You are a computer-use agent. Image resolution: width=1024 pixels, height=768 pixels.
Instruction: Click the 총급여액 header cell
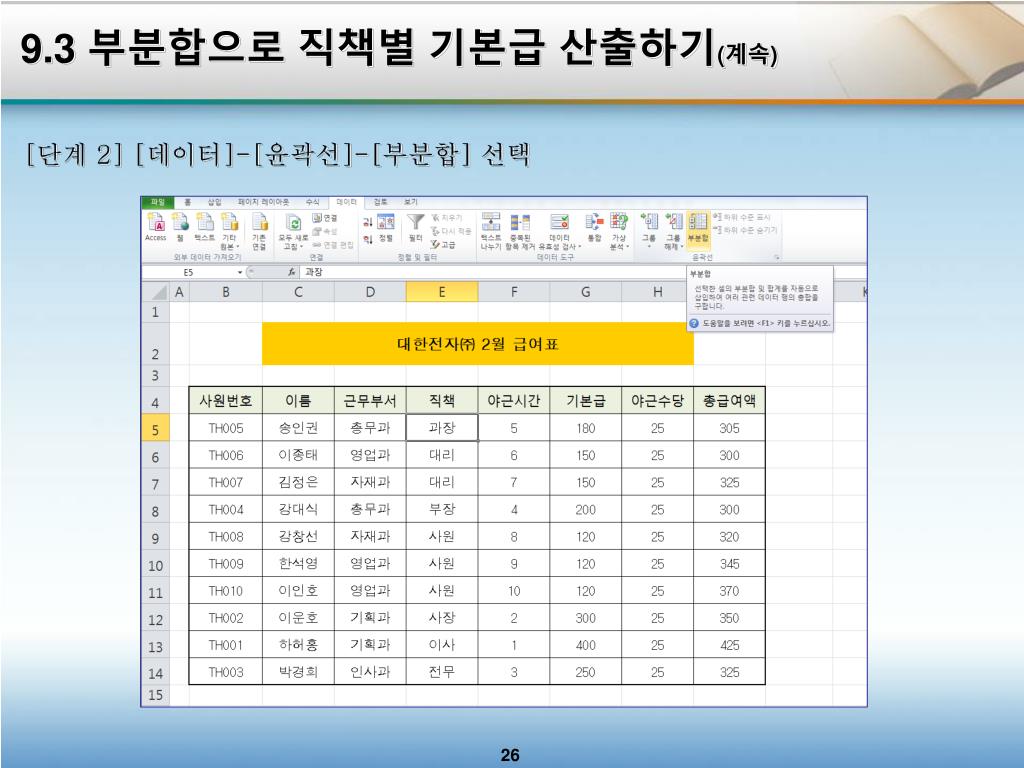point(729,400)
